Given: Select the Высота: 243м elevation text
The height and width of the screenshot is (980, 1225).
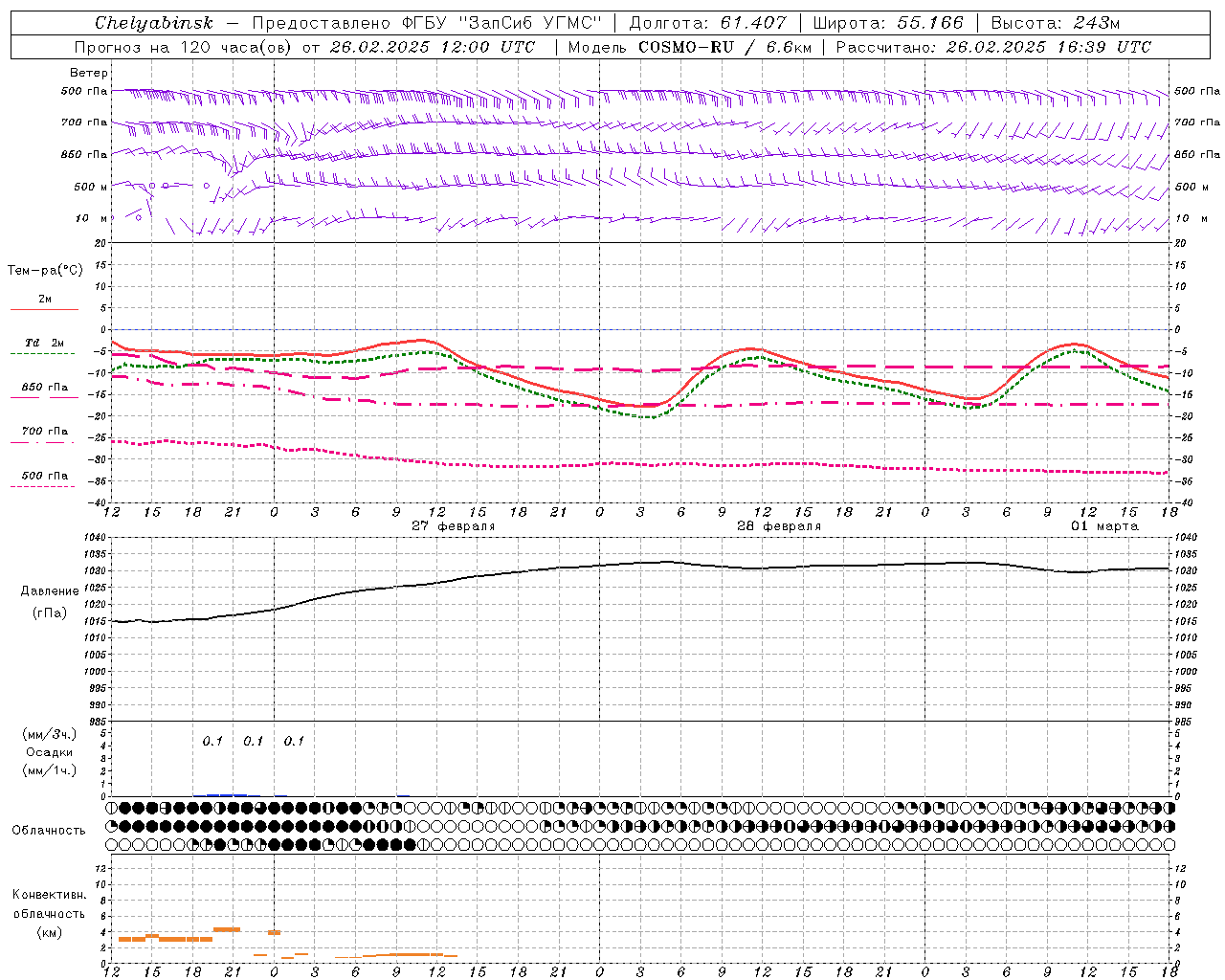Looking at the screenshot, I should [x=1056, y=23].
